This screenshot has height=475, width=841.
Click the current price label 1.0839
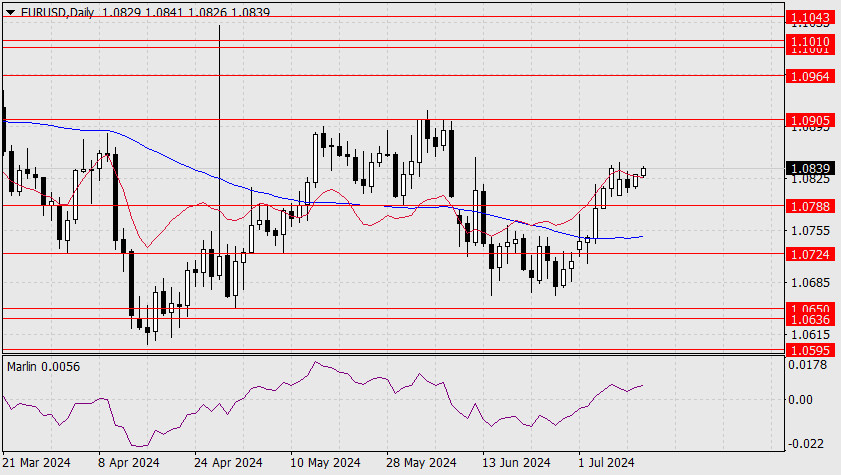[x=810, y=169]
